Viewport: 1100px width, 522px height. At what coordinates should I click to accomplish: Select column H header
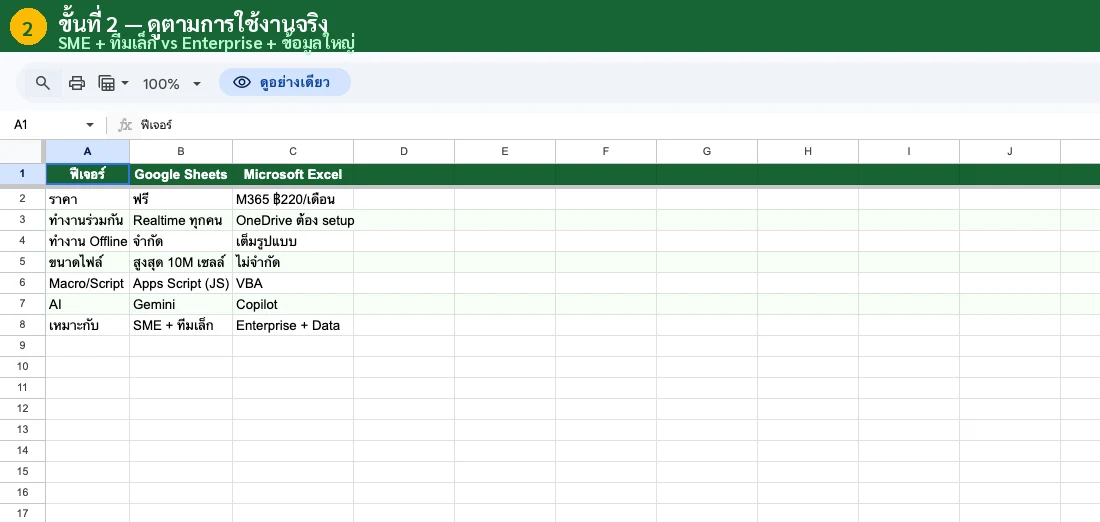pos(808,152)
